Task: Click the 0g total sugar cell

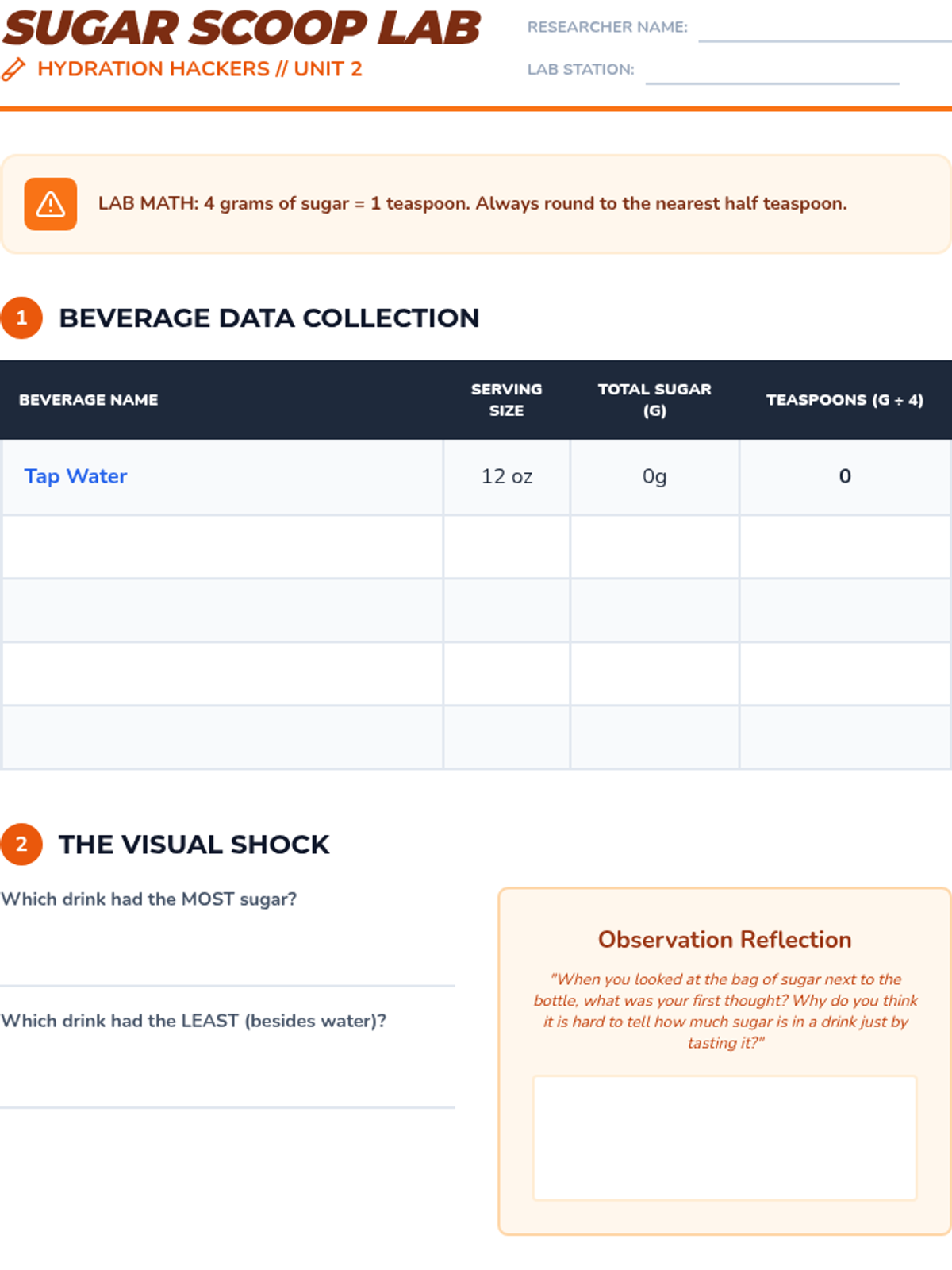Action: click(x=654, y=477)
